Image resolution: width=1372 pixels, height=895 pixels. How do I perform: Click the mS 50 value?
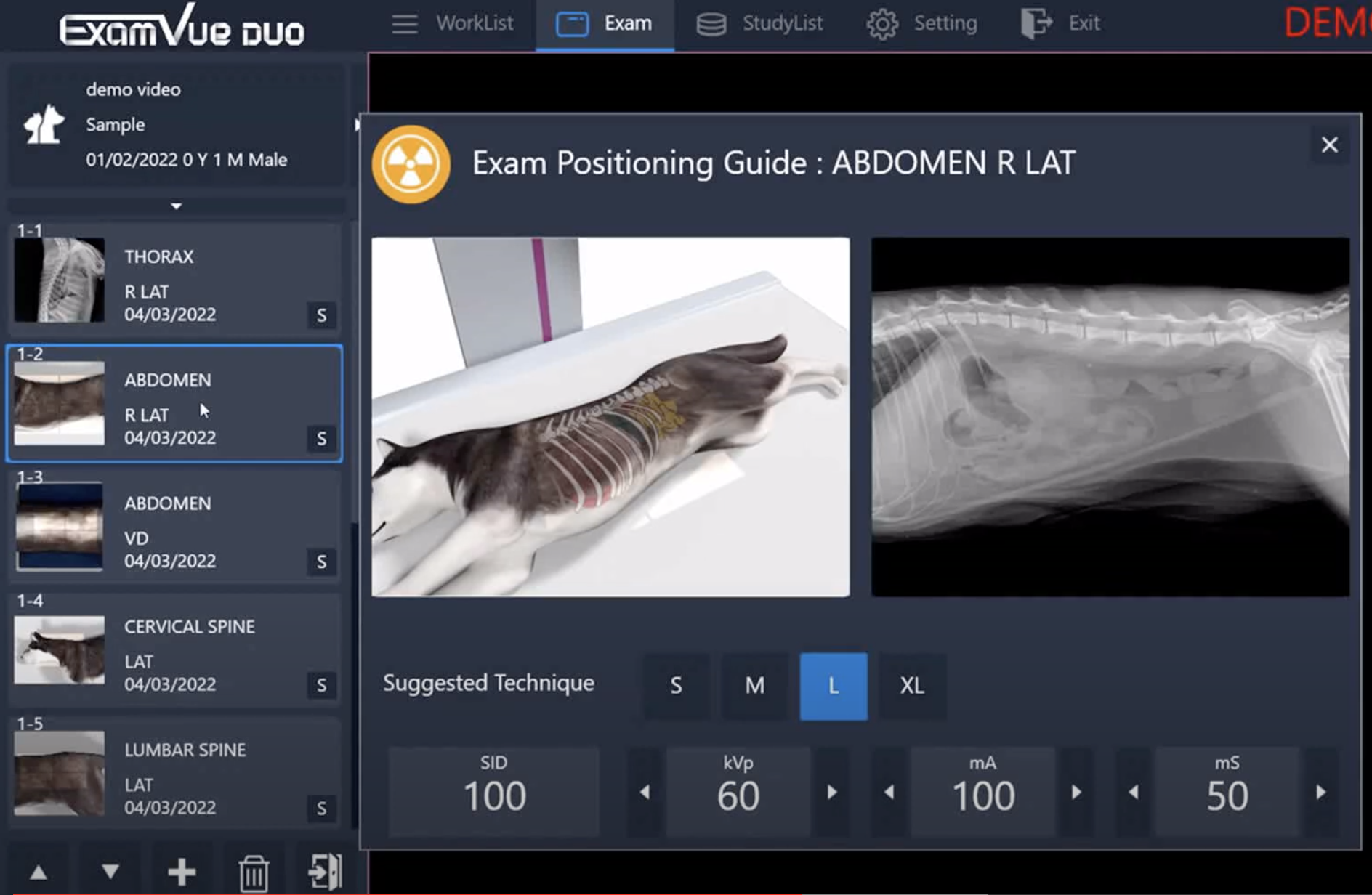click(x=1227, y=792)
